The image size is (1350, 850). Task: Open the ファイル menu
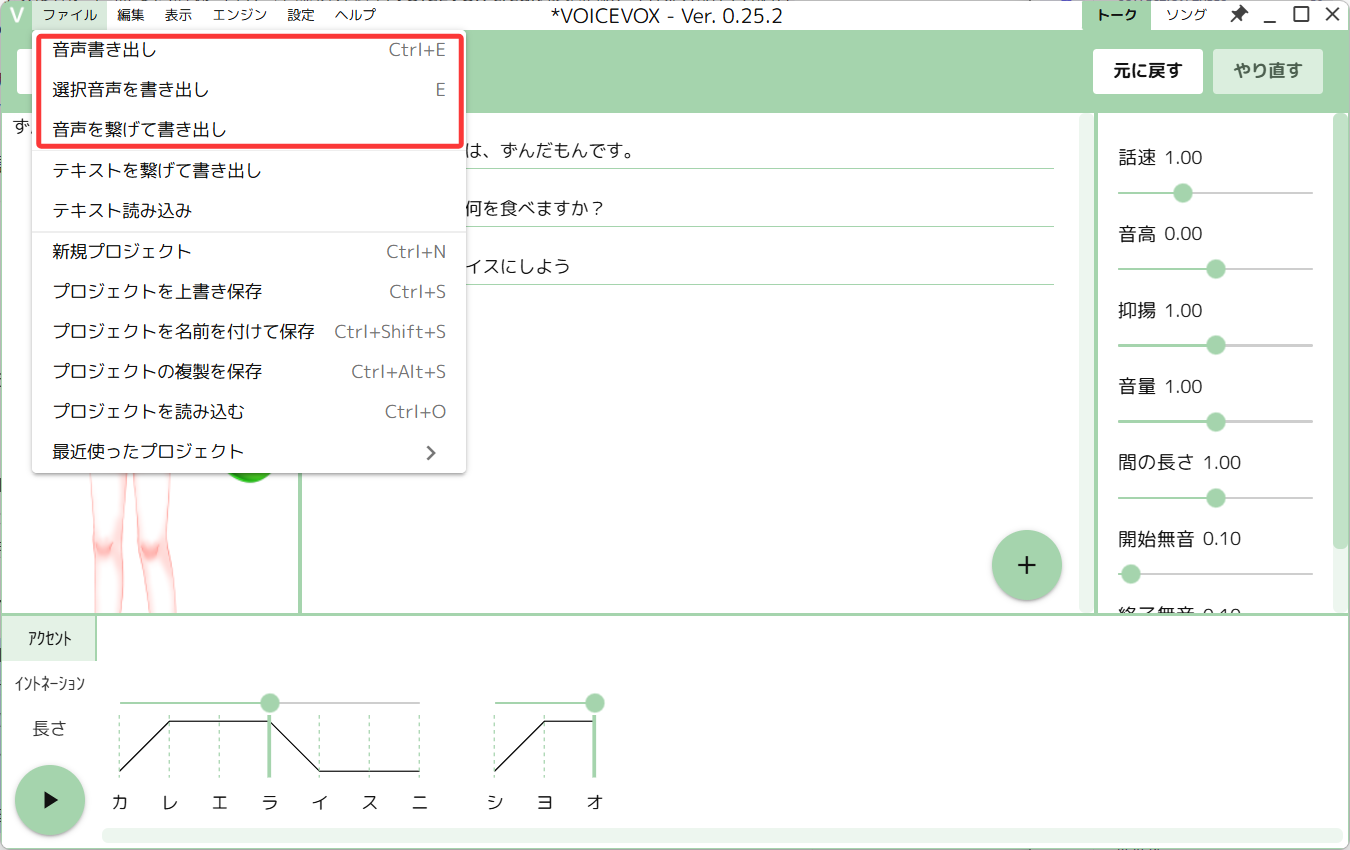point(70,15)
